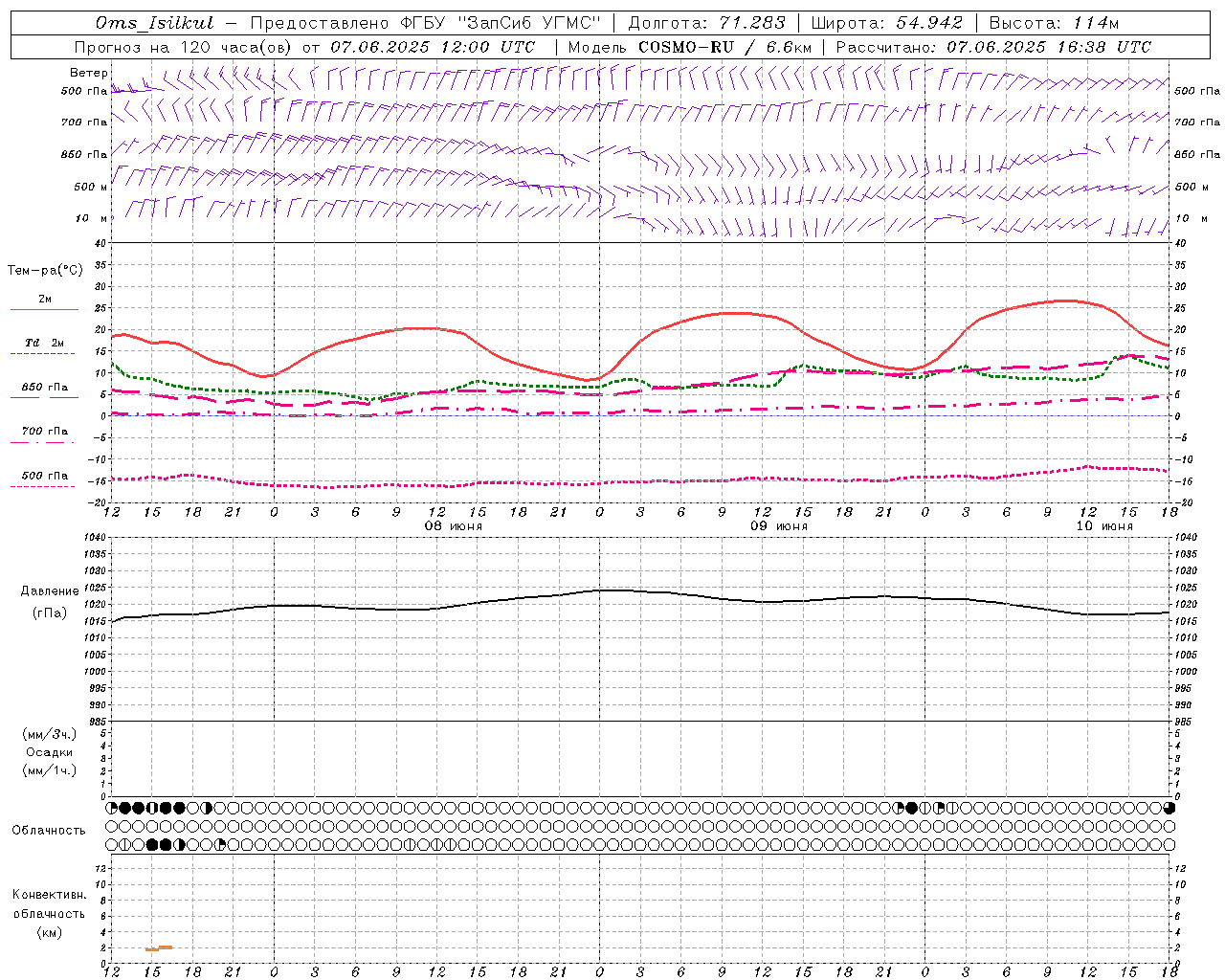Click mostly filled cloud circle ending top cloudiness row
1225x980 pixels.
[1169, 808]
